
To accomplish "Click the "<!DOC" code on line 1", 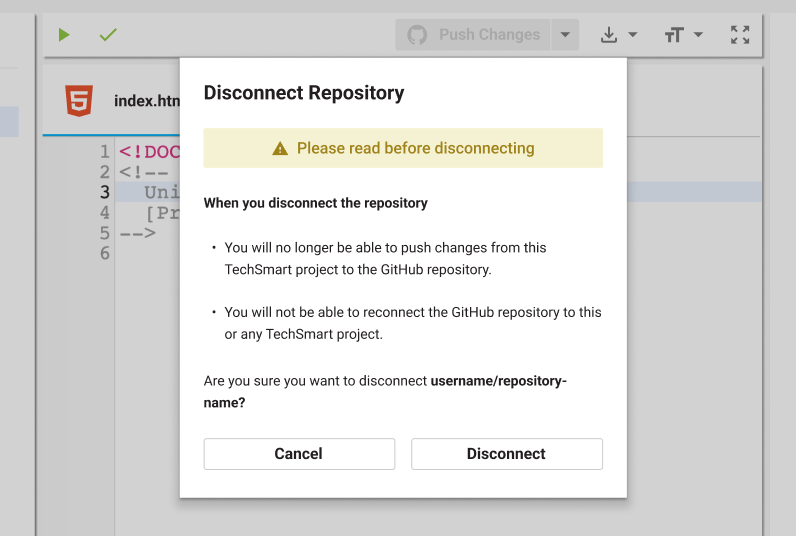I will 149,152.
